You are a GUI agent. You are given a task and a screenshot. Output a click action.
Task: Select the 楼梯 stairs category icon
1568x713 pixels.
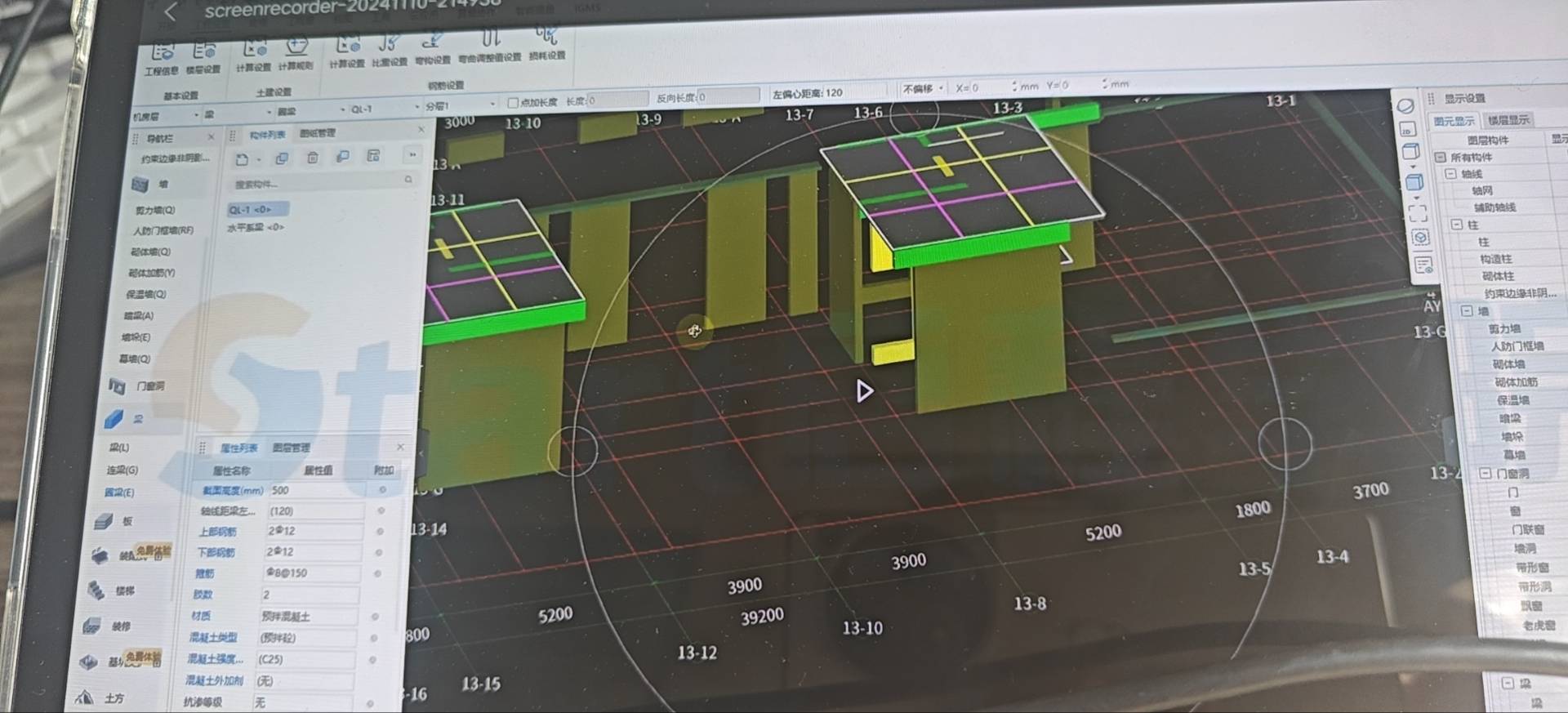(x=96, y=590)
